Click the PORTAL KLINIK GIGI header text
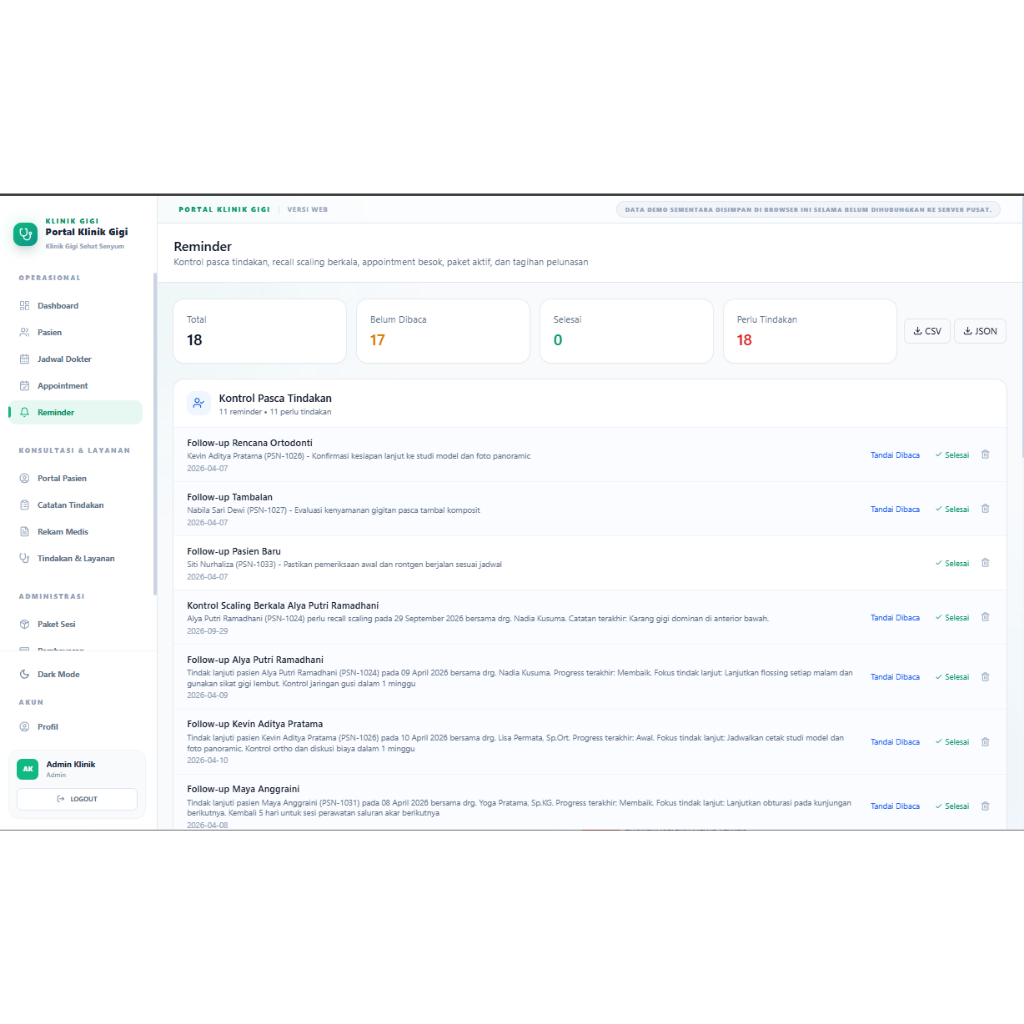This screenshot has height=1024, width=1024. click(x=224, y=210)
